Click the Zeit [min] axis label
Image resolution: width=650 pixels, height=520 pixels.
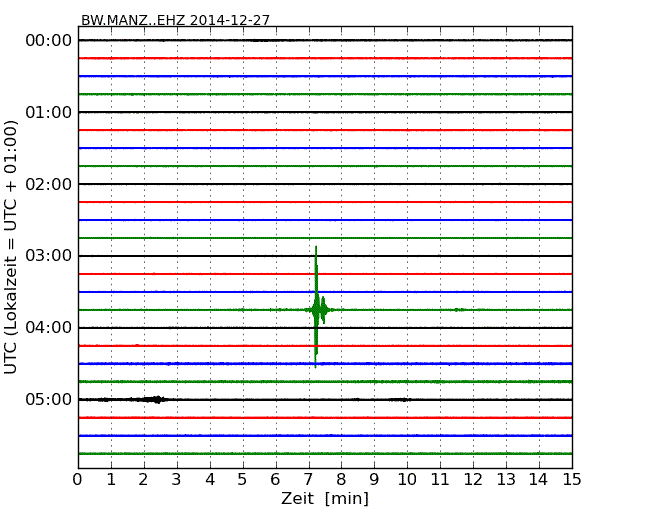pos(324,499)
